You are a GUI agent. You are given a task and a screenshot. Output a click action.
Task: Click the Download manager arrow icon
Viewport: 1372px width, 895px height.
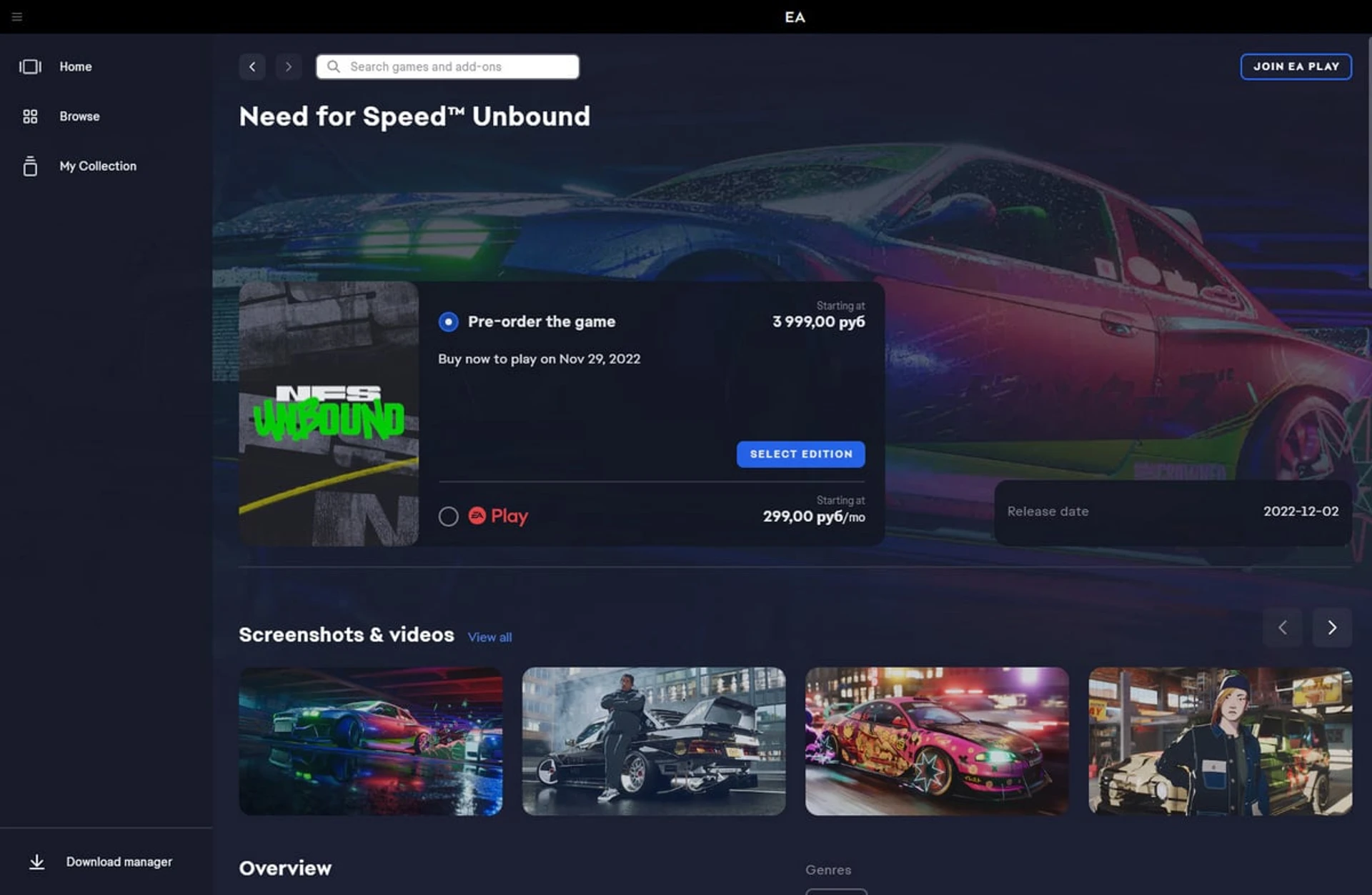(36, 861)
